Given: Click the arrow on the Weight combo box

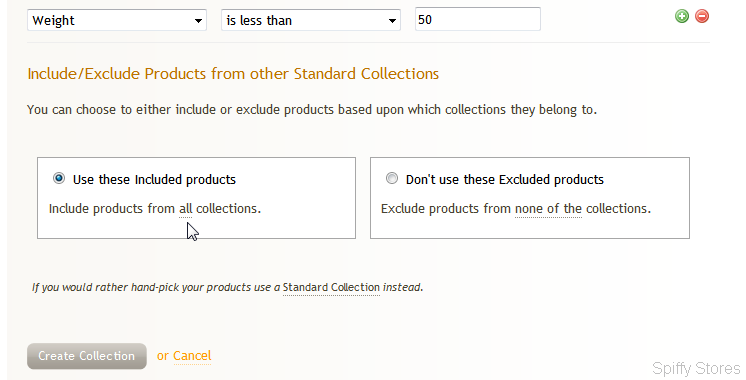Looking at the screenshot, I should 198,21.
